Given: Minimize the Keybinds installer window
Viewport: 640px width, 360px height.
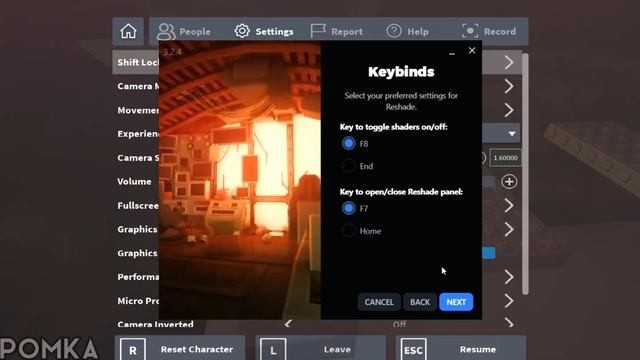Looking at the screenshot, I should [452, 53].
